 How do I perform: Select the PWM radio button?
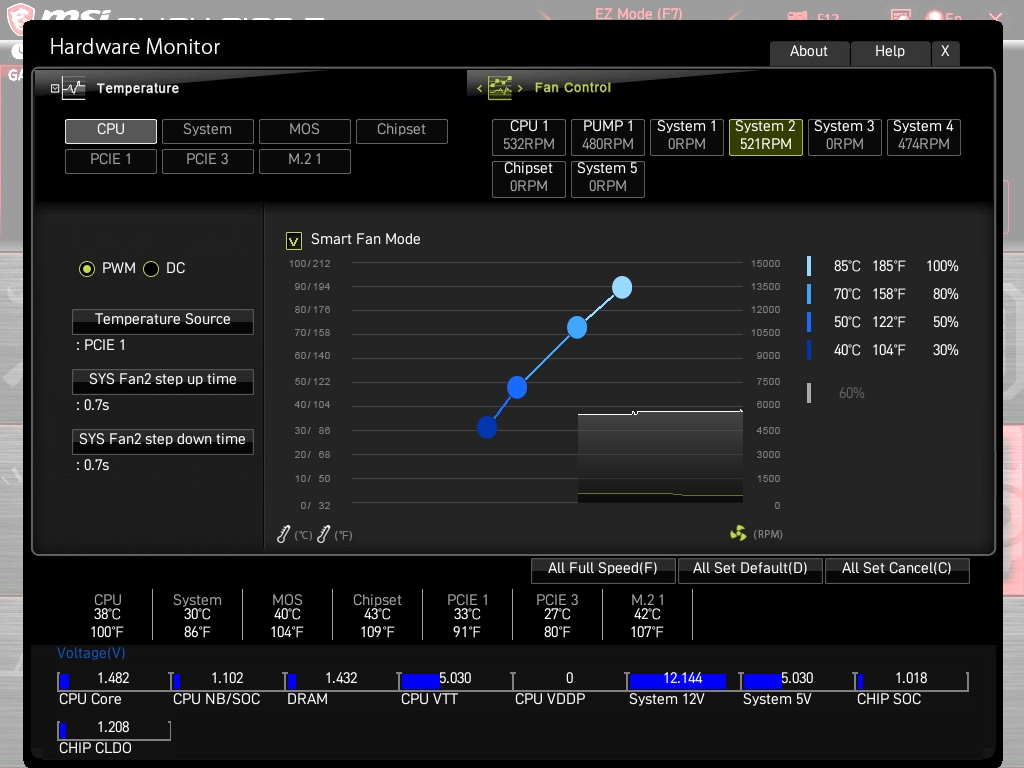coord(87,268)
